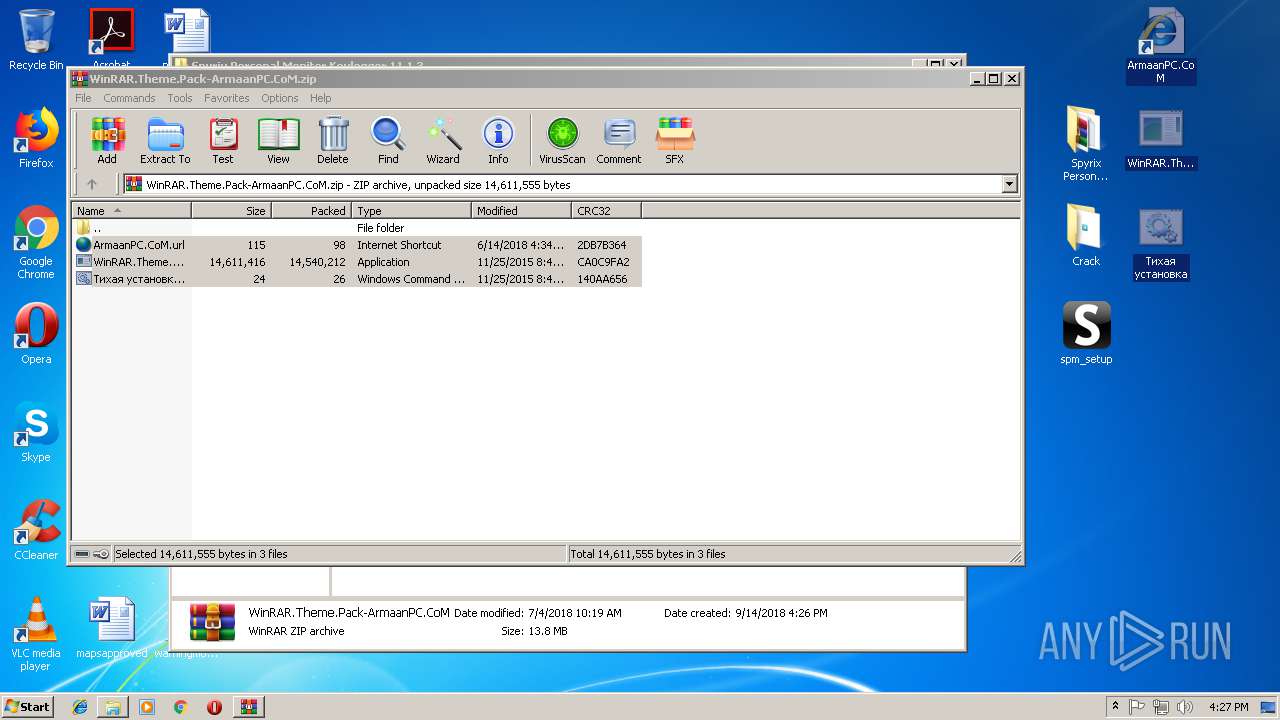Open the Skype desktop shortcut
The image size is (1280, 720).
coord(36,432)
